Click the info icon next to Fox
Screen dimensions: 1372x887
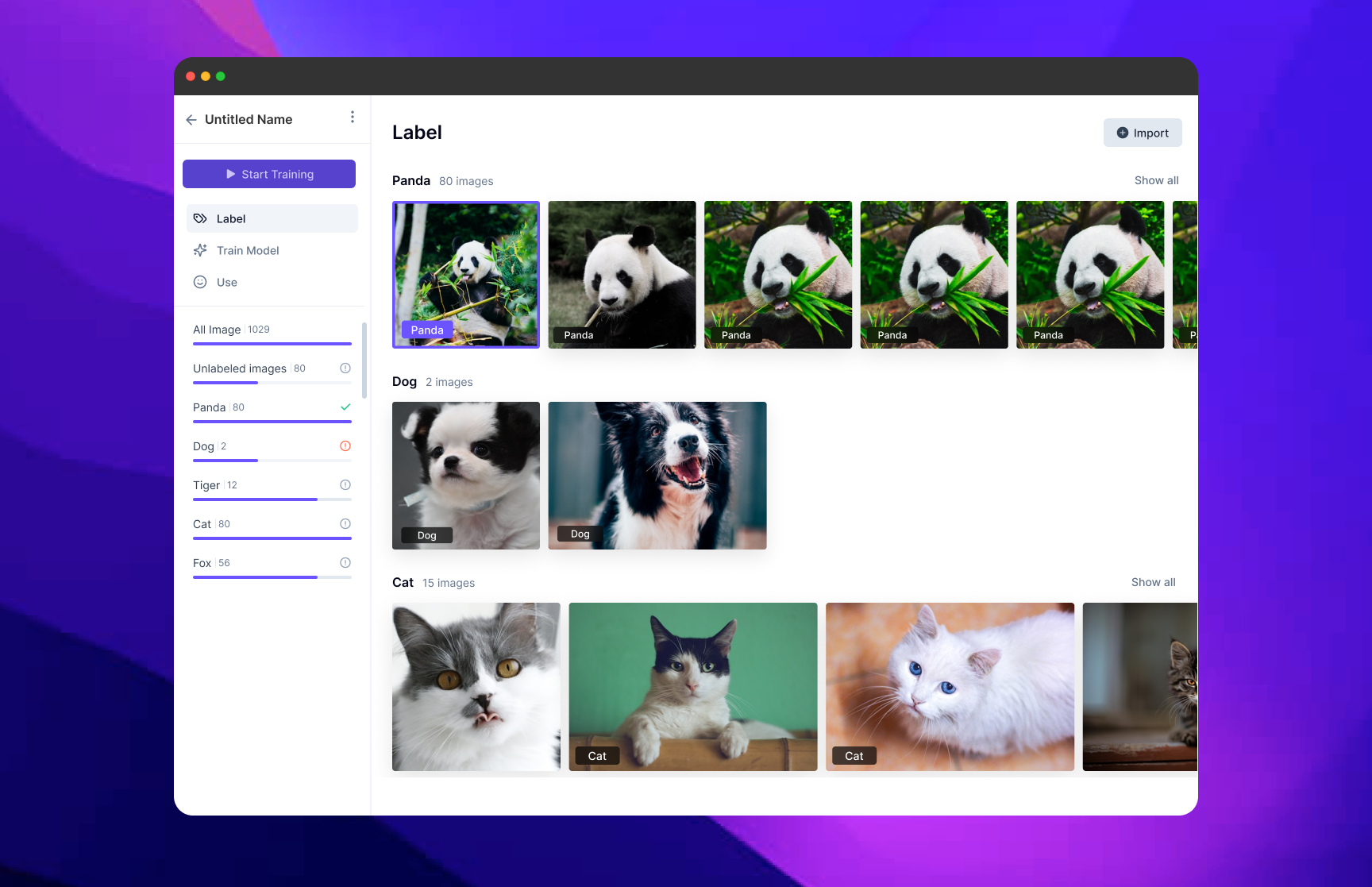tap(345, 563)
